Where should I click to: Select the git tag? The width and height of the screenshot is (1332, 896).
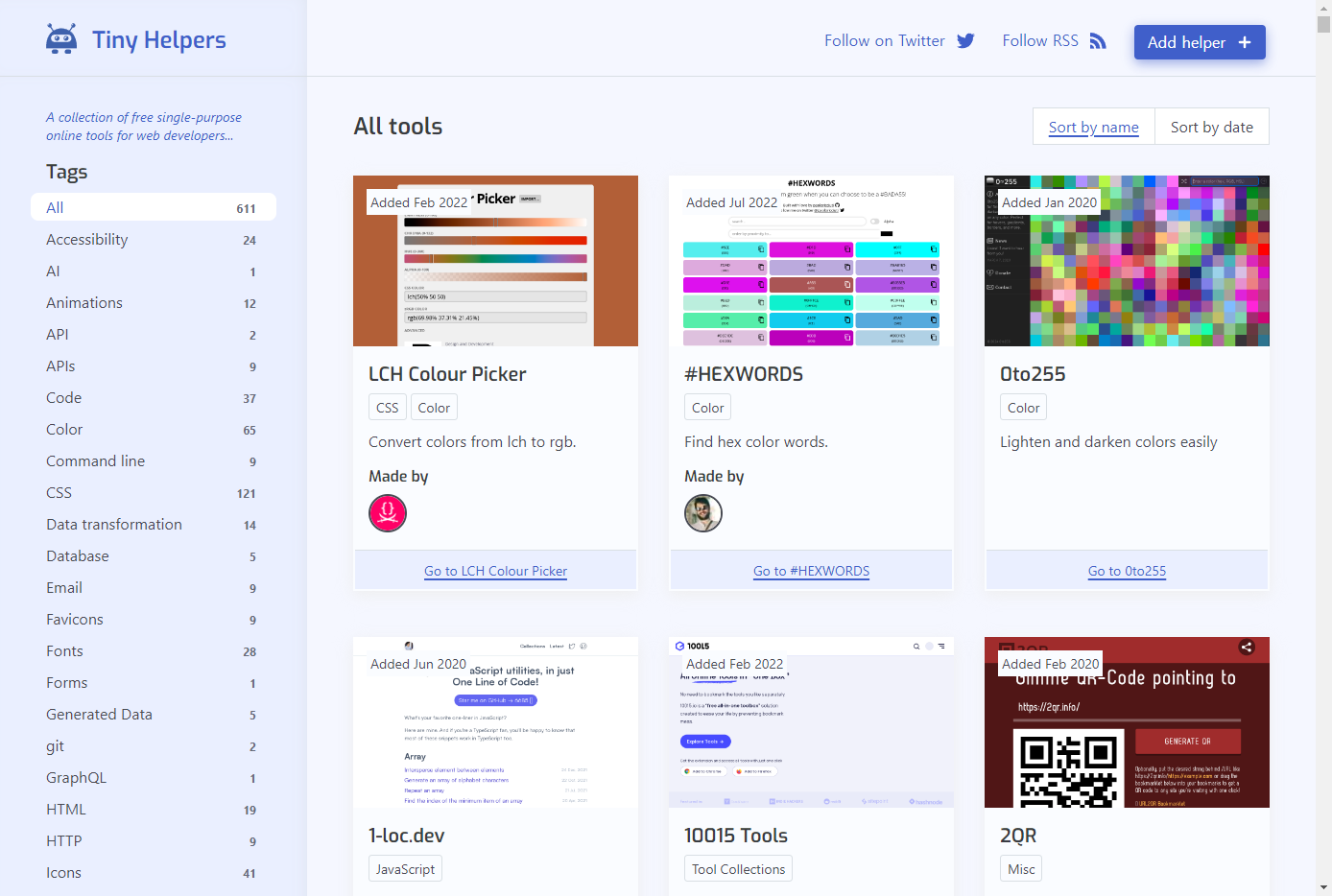[x=154, y=745]
